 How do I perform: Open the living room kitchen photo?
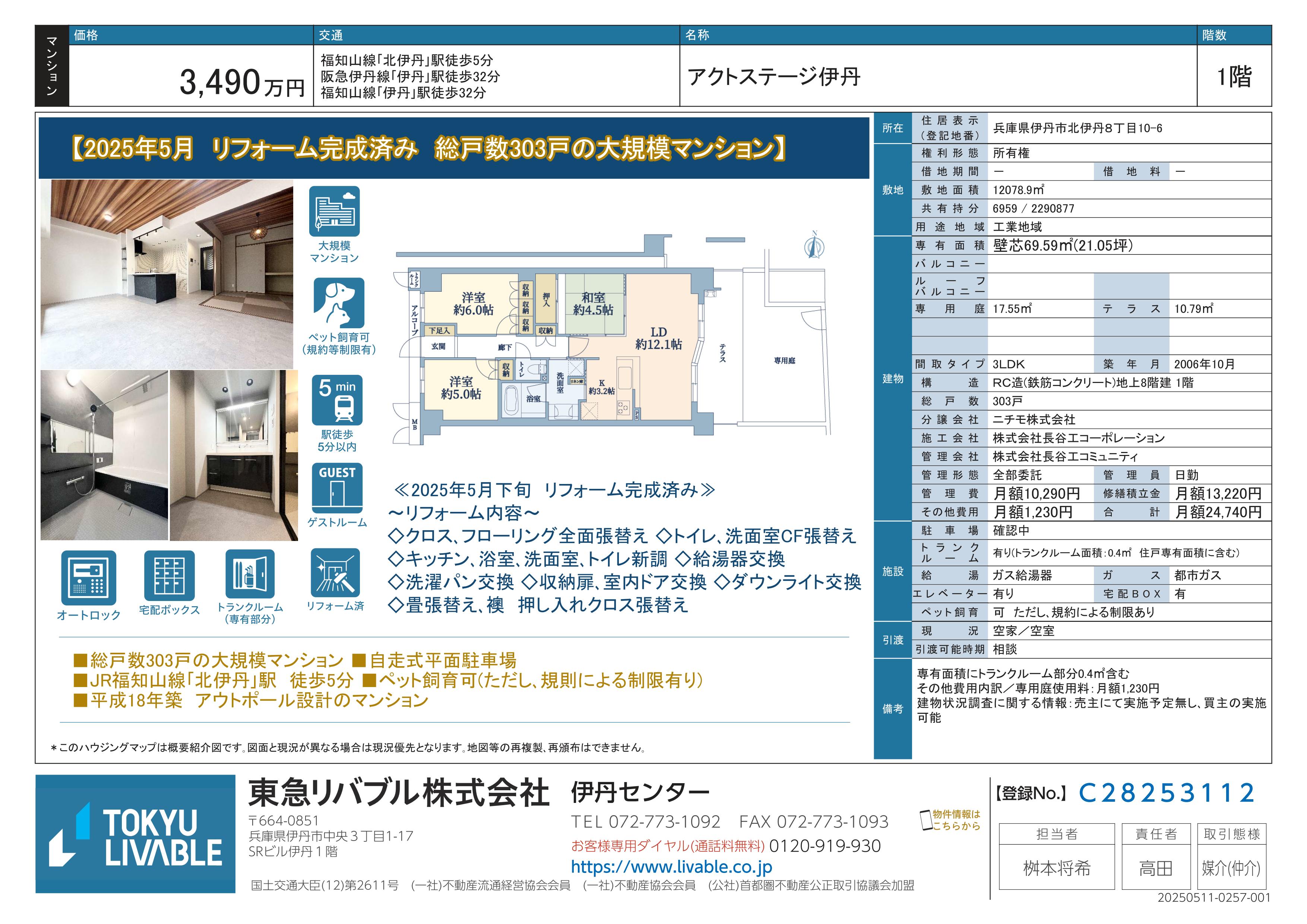167,275
